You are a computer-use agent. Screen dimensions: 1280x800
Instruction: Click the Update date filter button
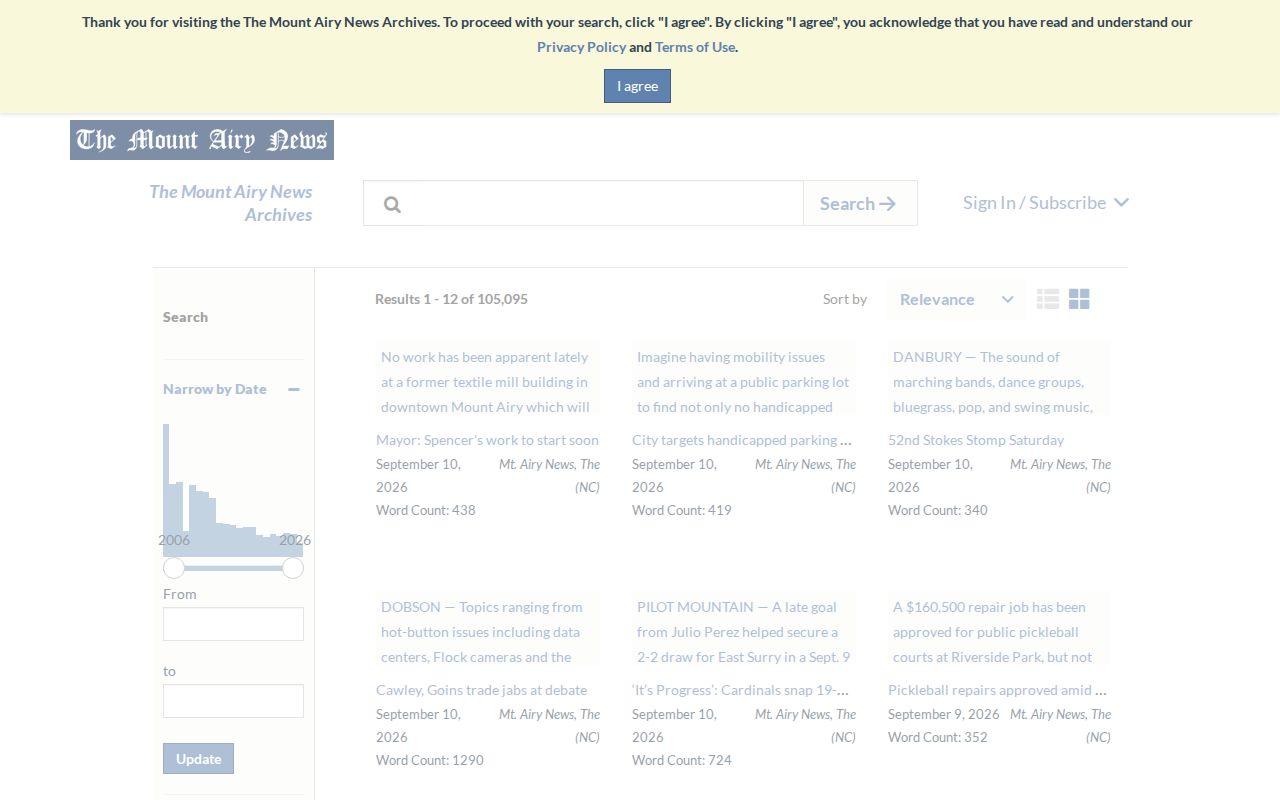(198, 758)
